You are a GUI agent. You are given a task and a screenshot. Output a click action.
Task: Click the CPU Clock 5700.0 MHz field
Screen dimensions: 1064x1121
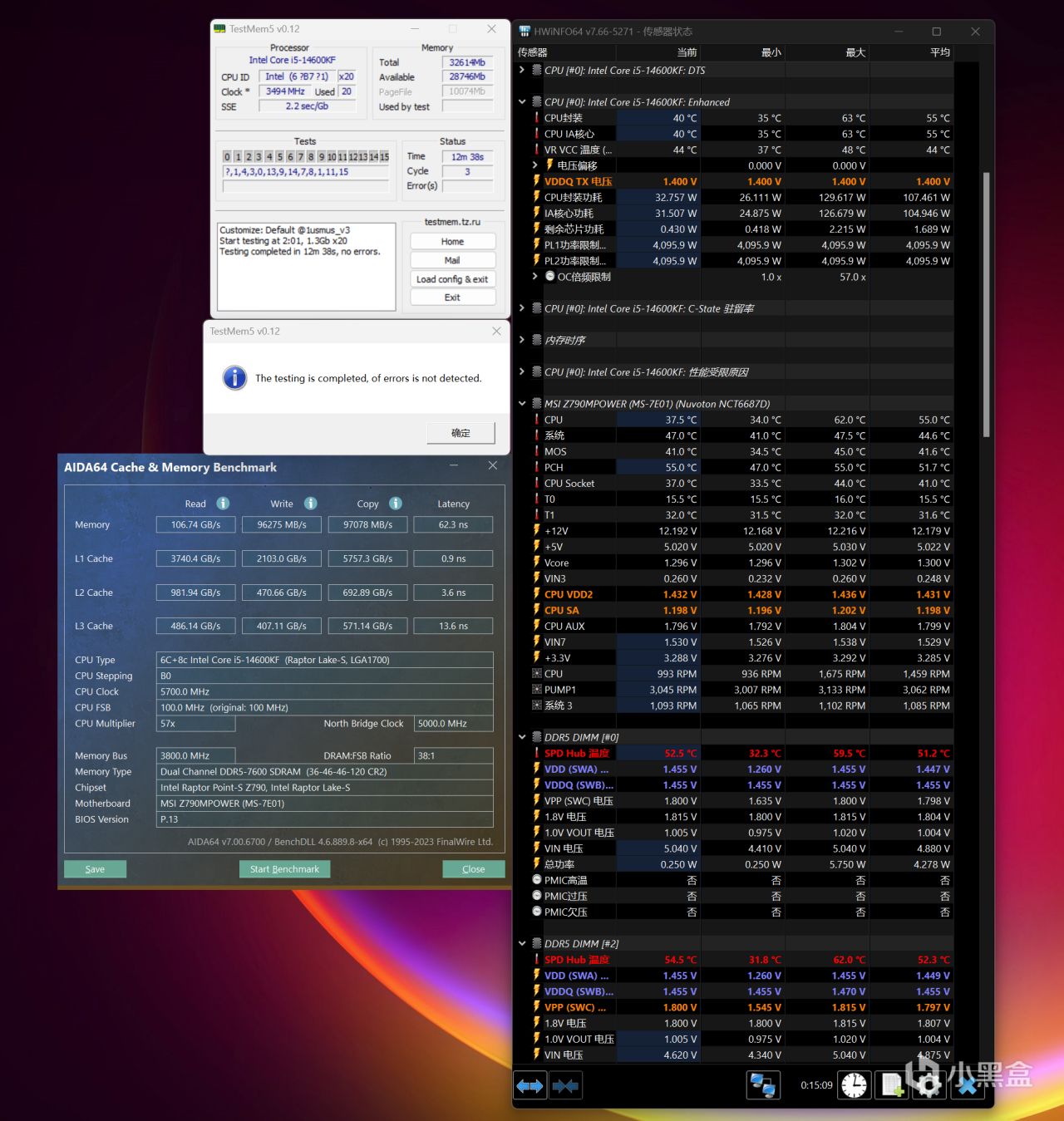pyautogui.click(x=325, y=691)
